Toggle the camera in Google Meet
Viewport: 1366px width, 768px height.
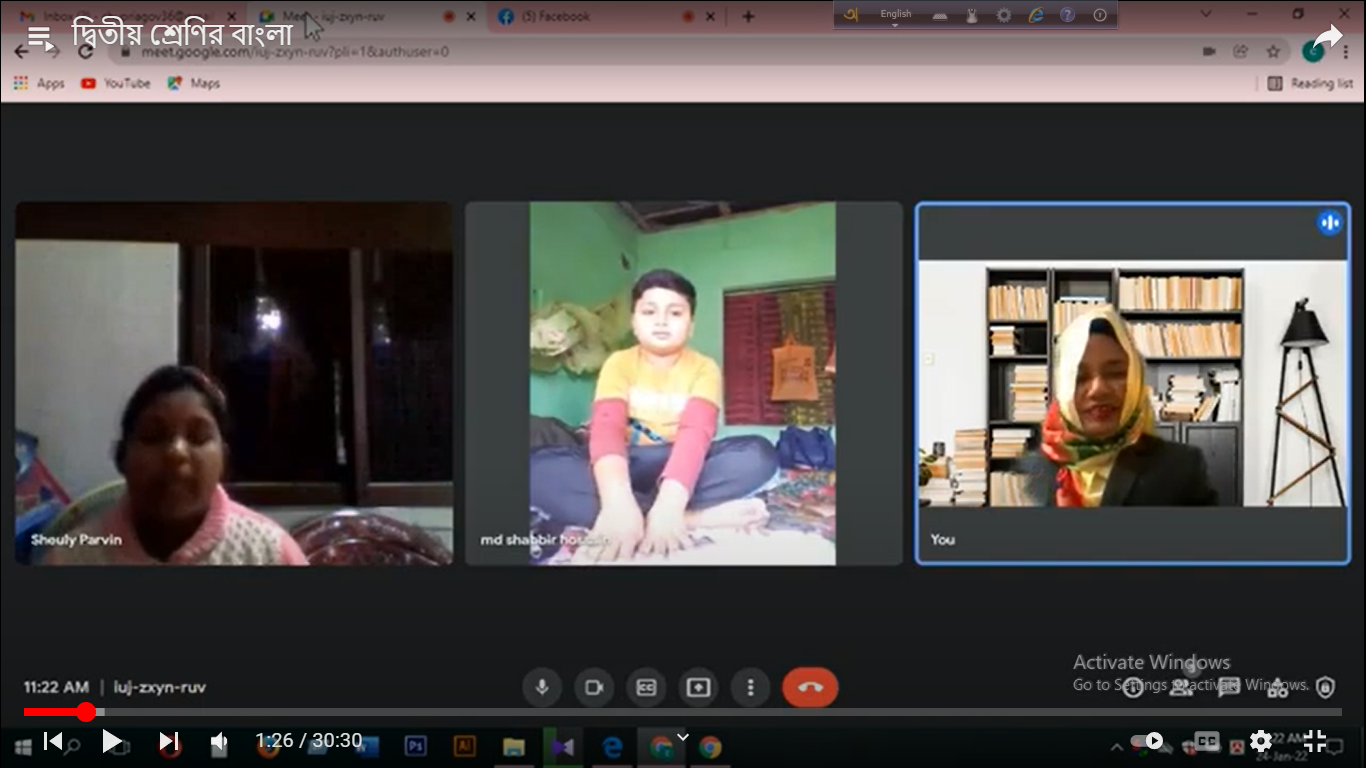(594, 687)
